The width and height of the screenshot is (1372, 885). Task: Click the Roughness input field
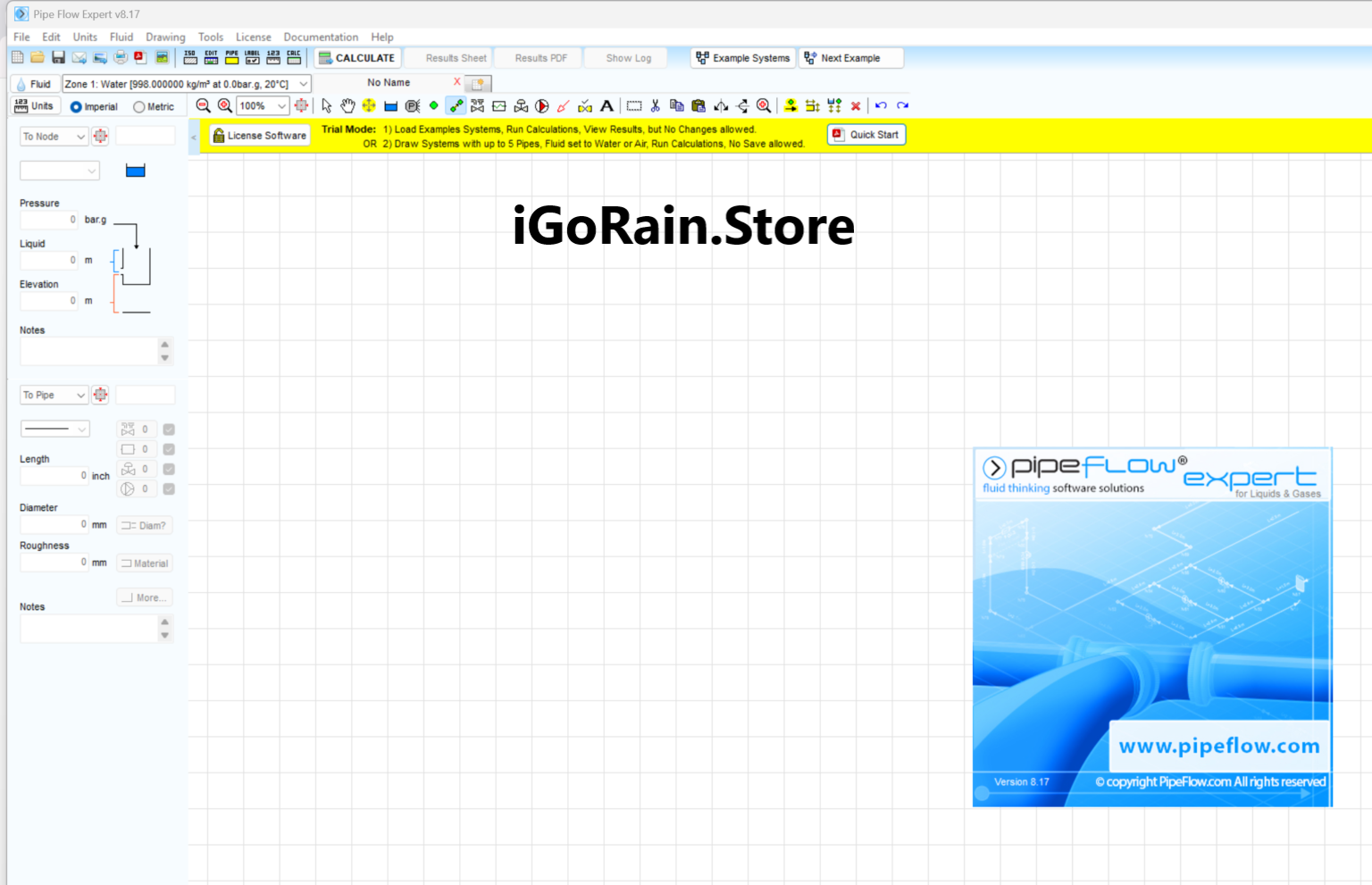coord(54,563)
